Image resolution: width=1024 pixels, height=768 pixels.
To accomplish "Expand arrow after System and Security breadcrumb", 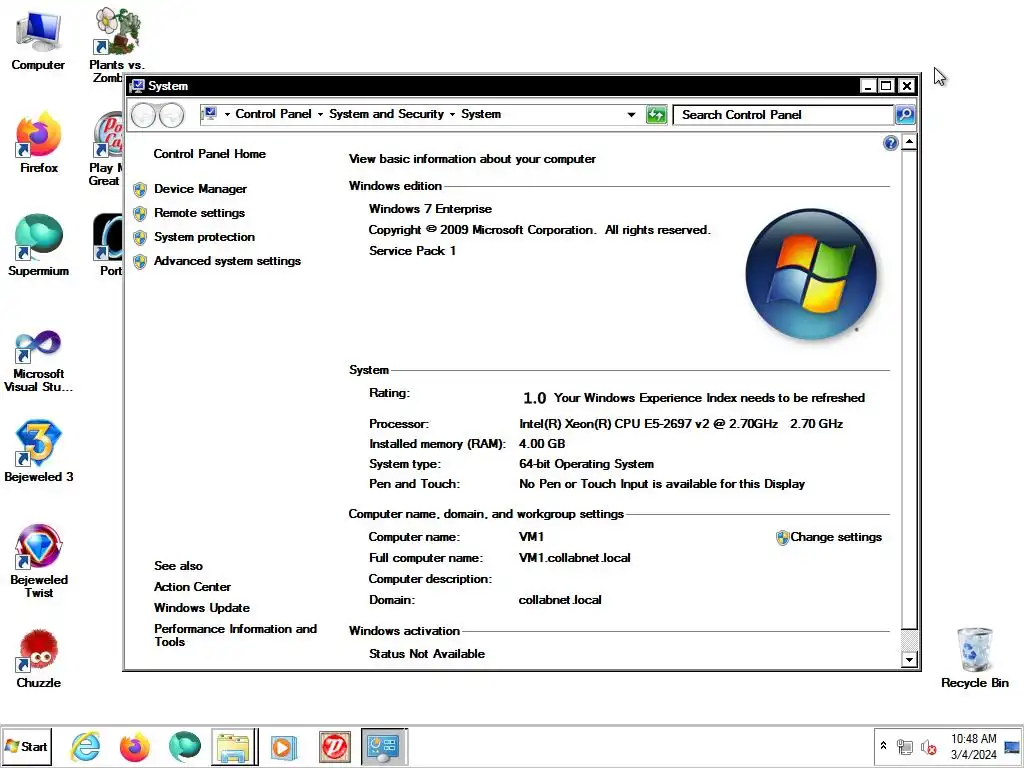I will click(x=452, y=114).
